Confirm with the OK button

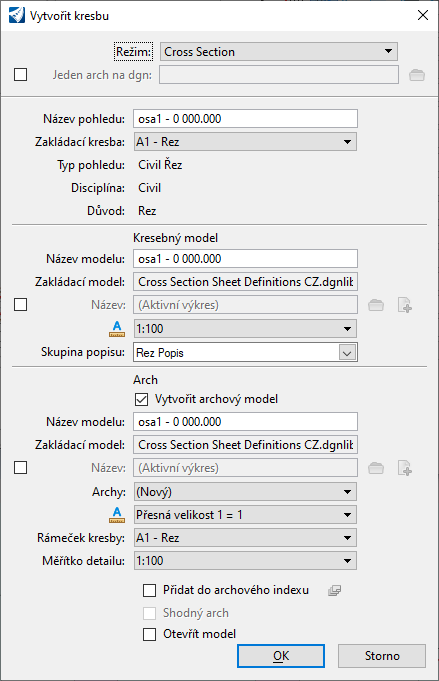click(281, 656)
